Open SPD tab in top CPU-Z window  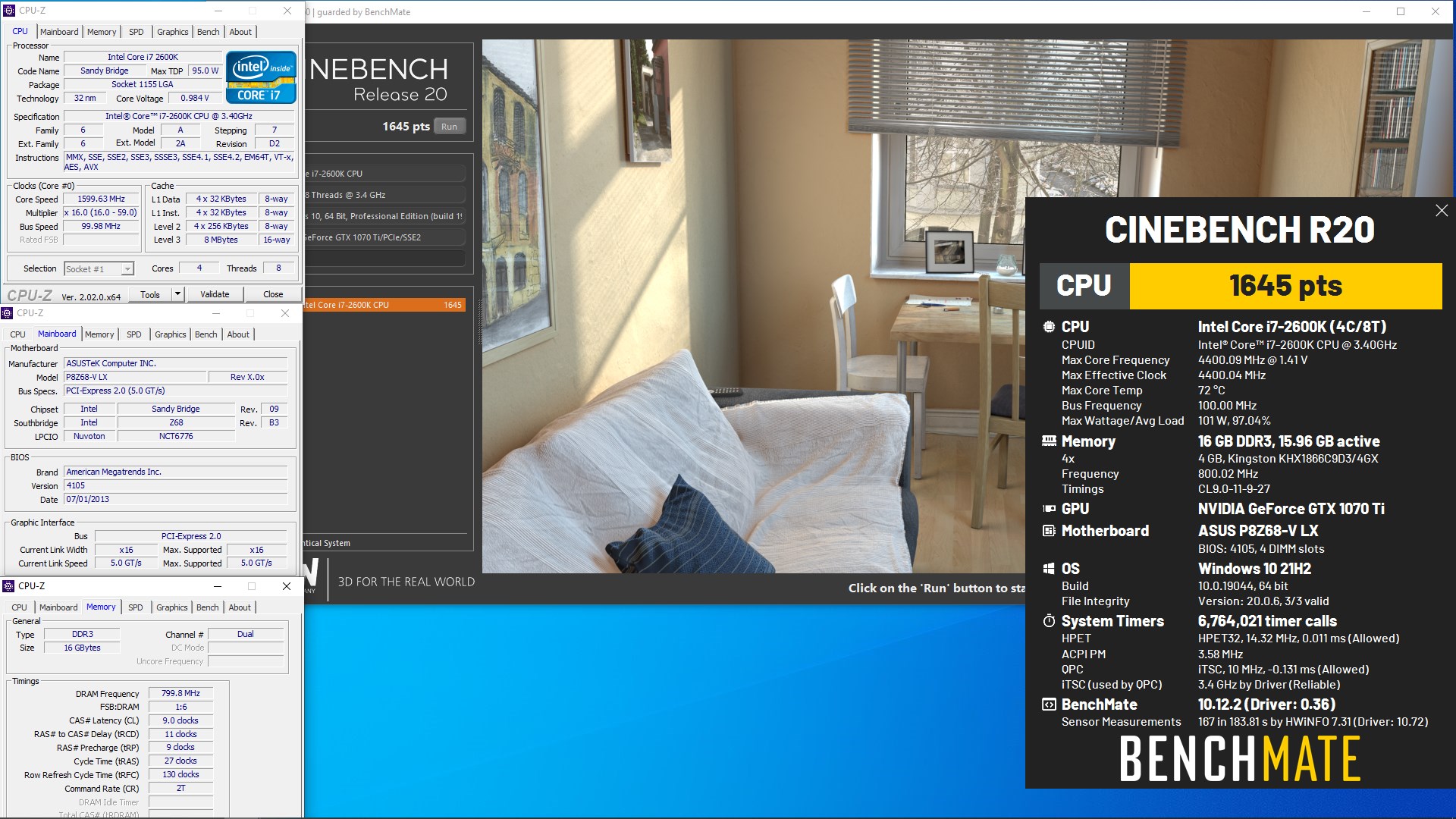(136, 32)
